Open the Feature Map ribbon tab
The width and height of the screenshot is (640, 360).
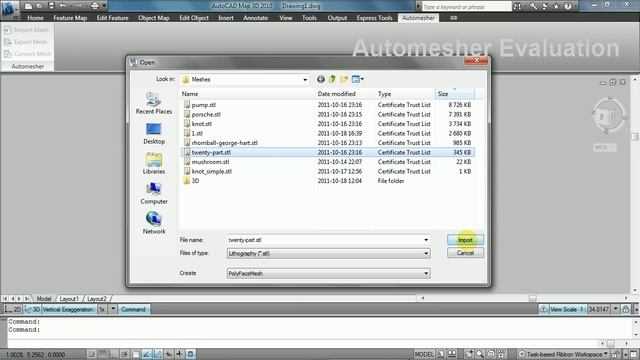(70, 18)
